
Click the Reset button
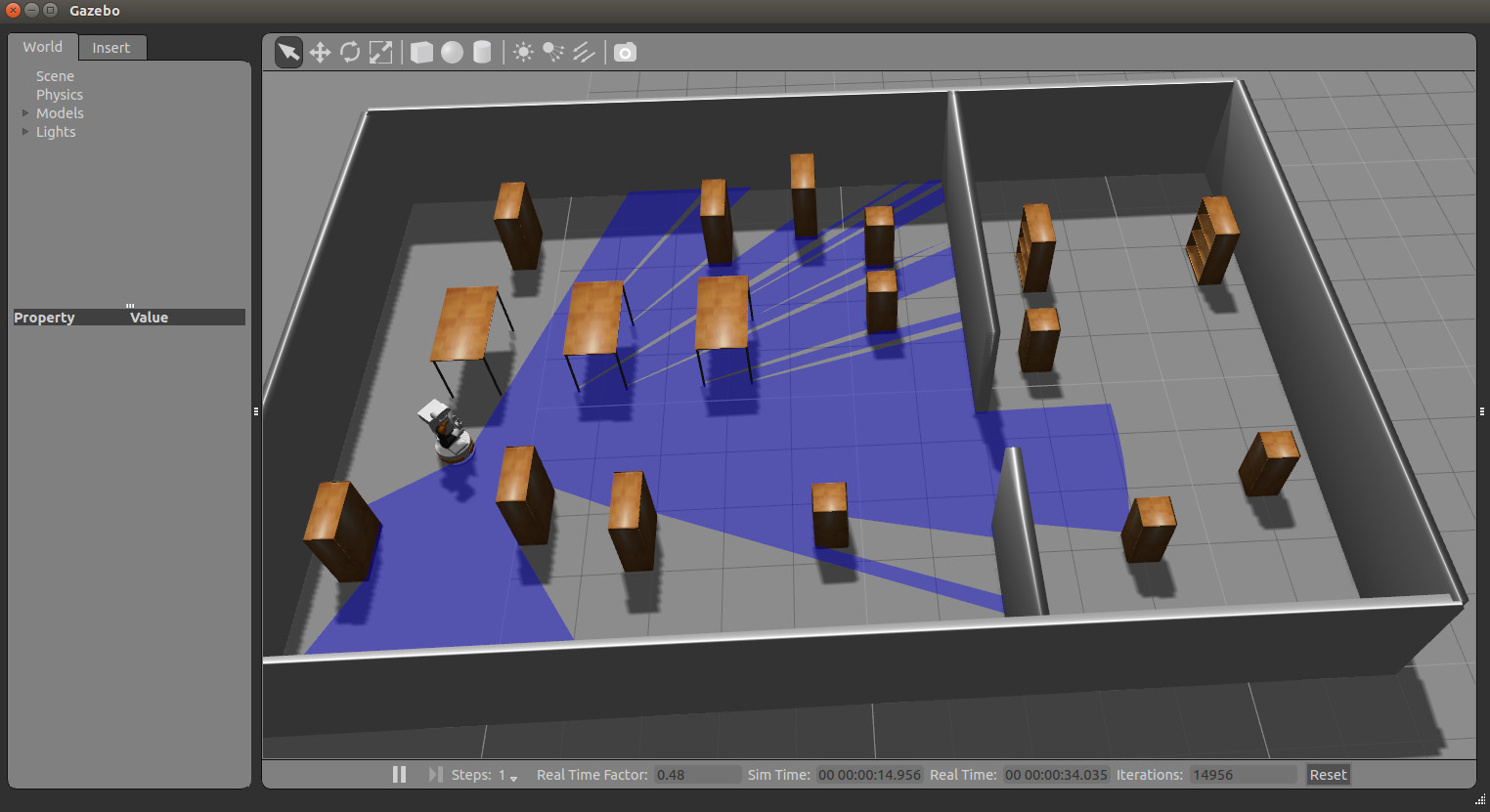pyautogui.click(x=1328, y=774)
